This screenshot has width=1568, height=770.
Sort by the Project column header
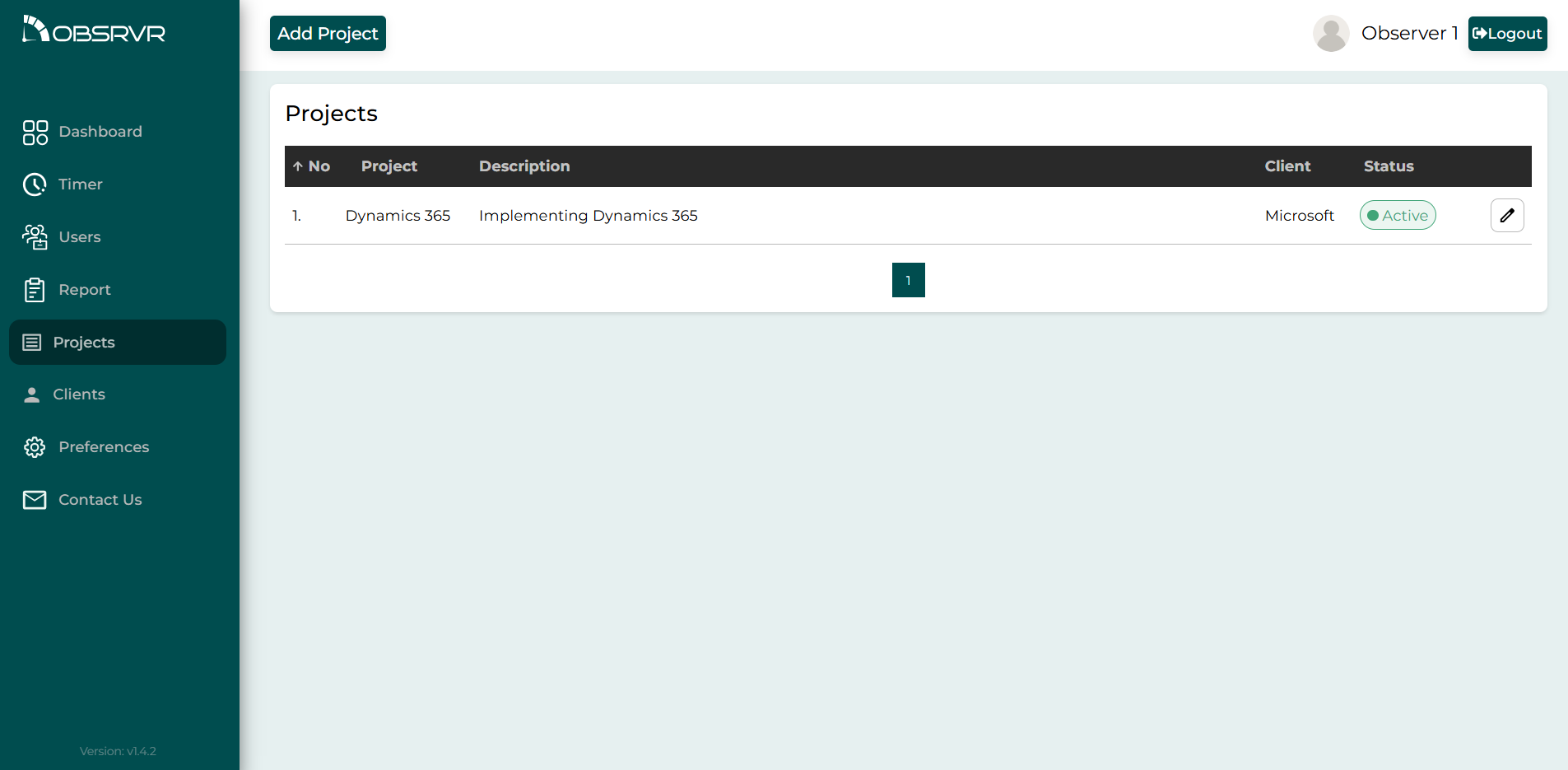(x=389, y=166)
